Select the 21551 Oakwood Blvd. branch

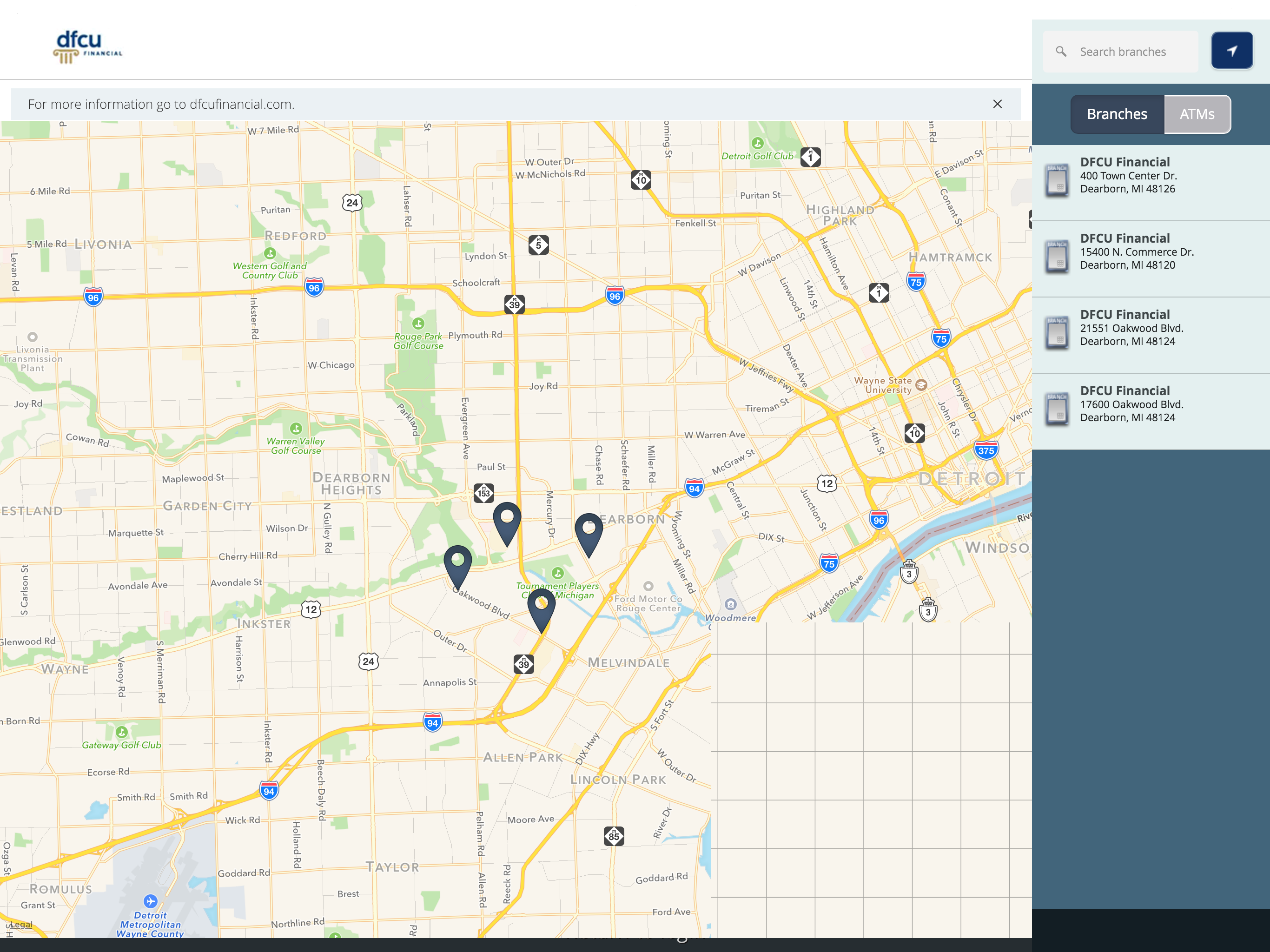[x=1151, y=335]
